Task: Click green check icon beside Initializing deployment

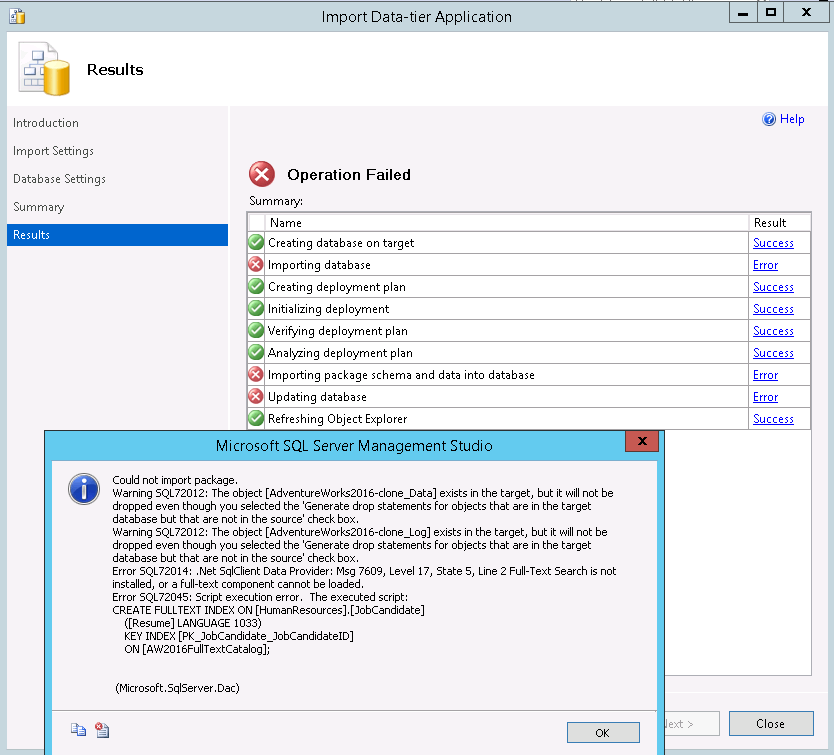Action: pyautogui.click(x=256, y=309)
